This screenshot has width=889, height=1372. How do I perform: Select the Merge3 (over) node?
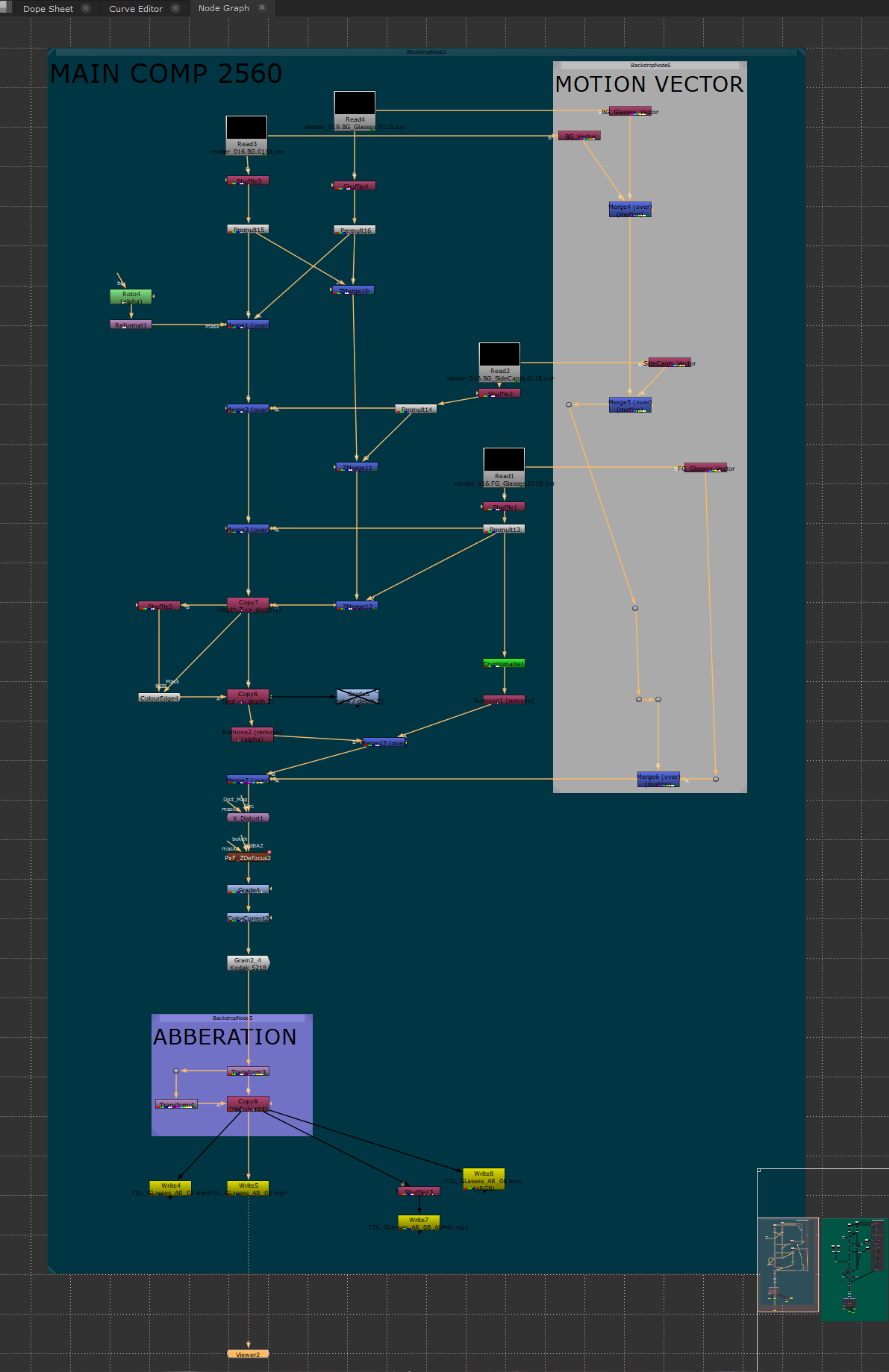coord(248,529)
